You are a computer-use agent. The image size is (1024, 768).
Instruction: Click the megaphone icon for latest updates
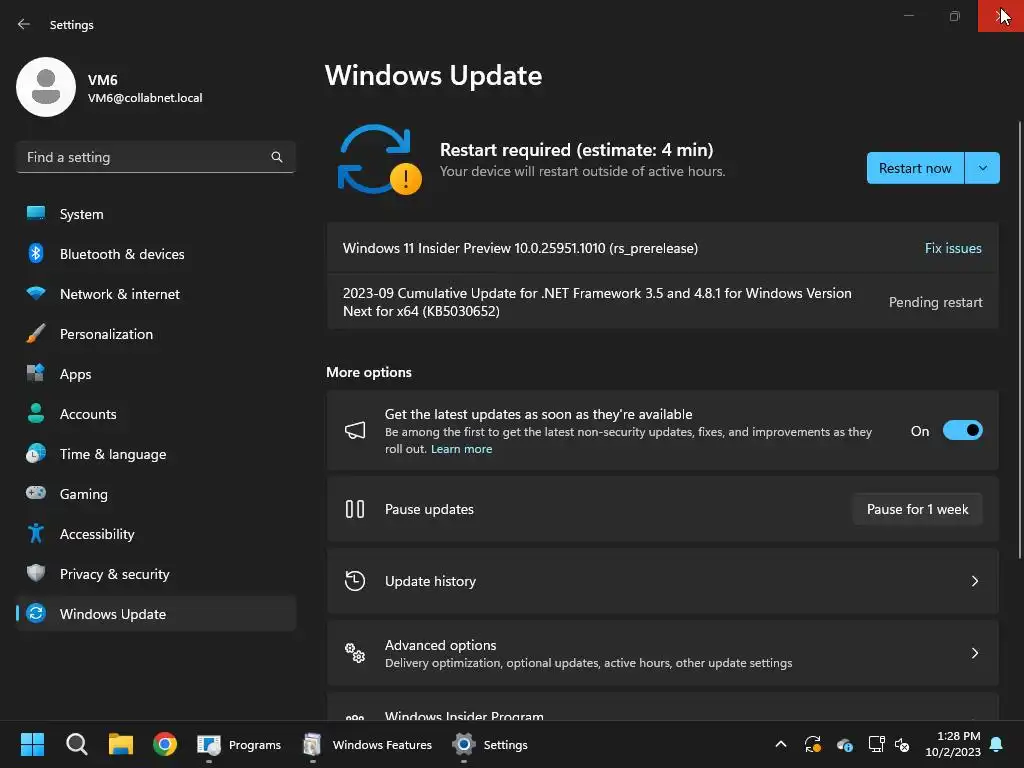point(355,430)
